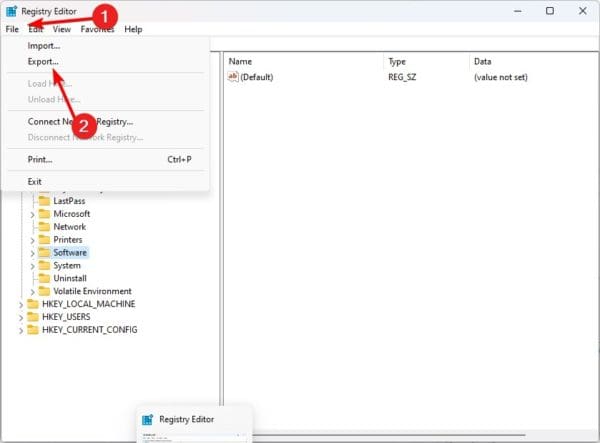600x443 pixels.
Task: Select the HKEY_USERS folder icon
Action: (x=33, y=317)
